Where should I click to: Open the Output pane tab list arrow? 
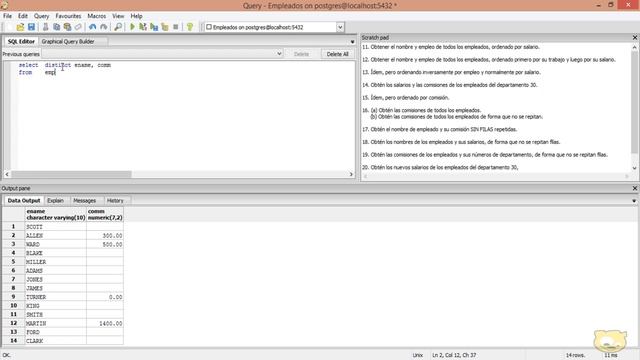[634, 201]
